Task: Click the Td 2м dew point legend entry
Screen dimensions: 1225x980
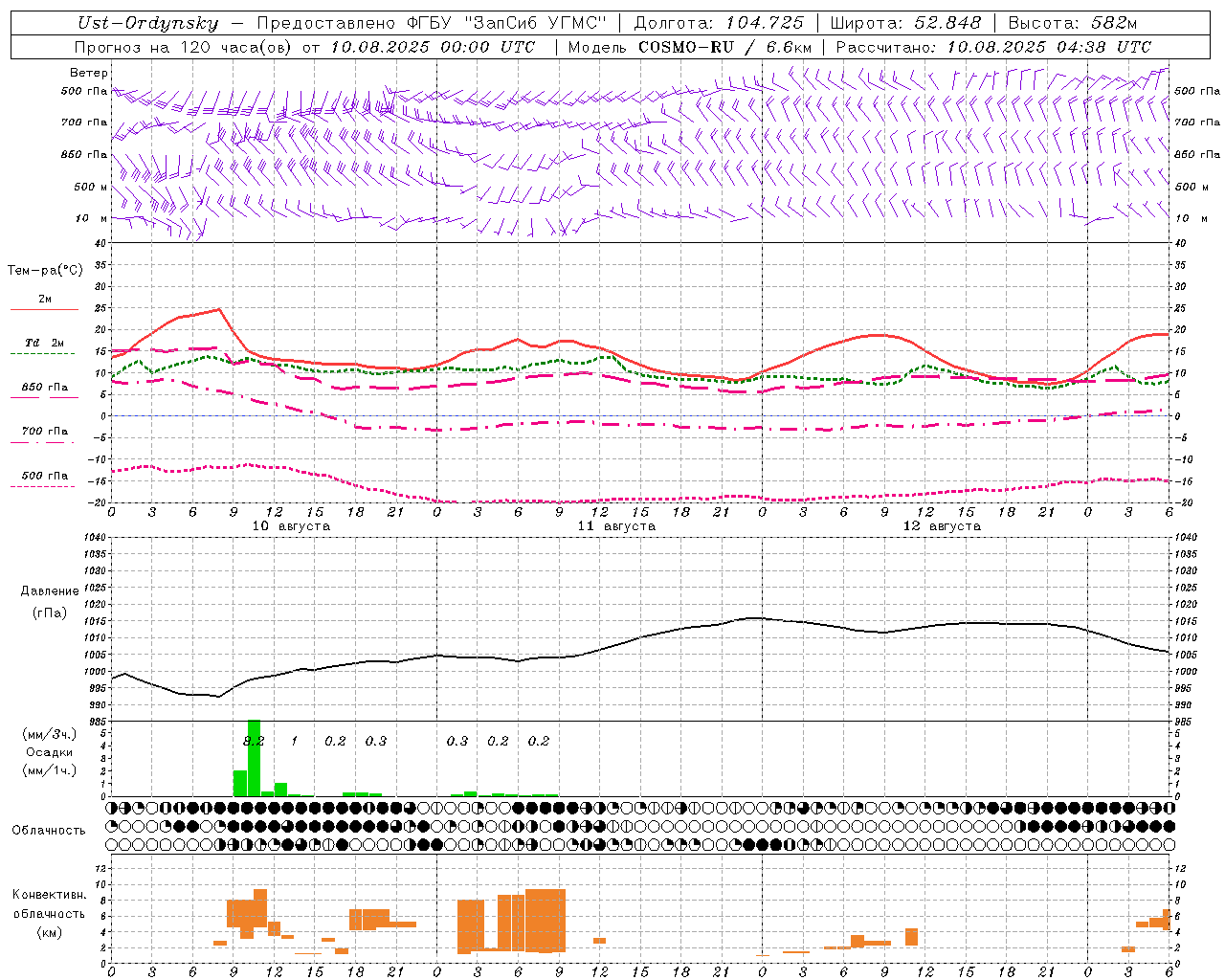Action: coord(45,343)
